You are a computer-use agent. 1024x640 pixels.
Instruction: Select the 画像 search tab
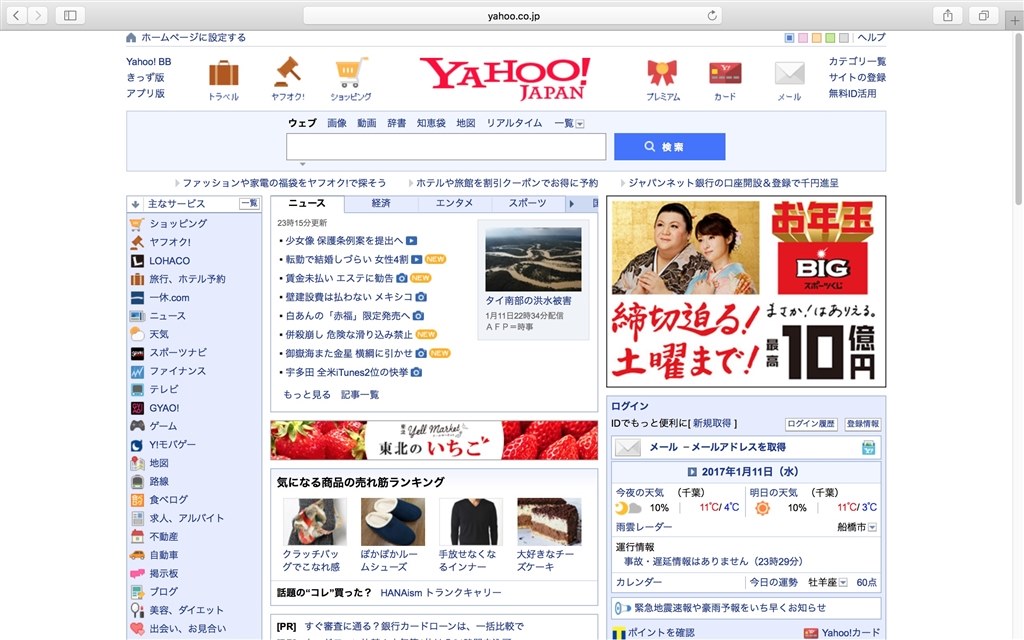337,123
